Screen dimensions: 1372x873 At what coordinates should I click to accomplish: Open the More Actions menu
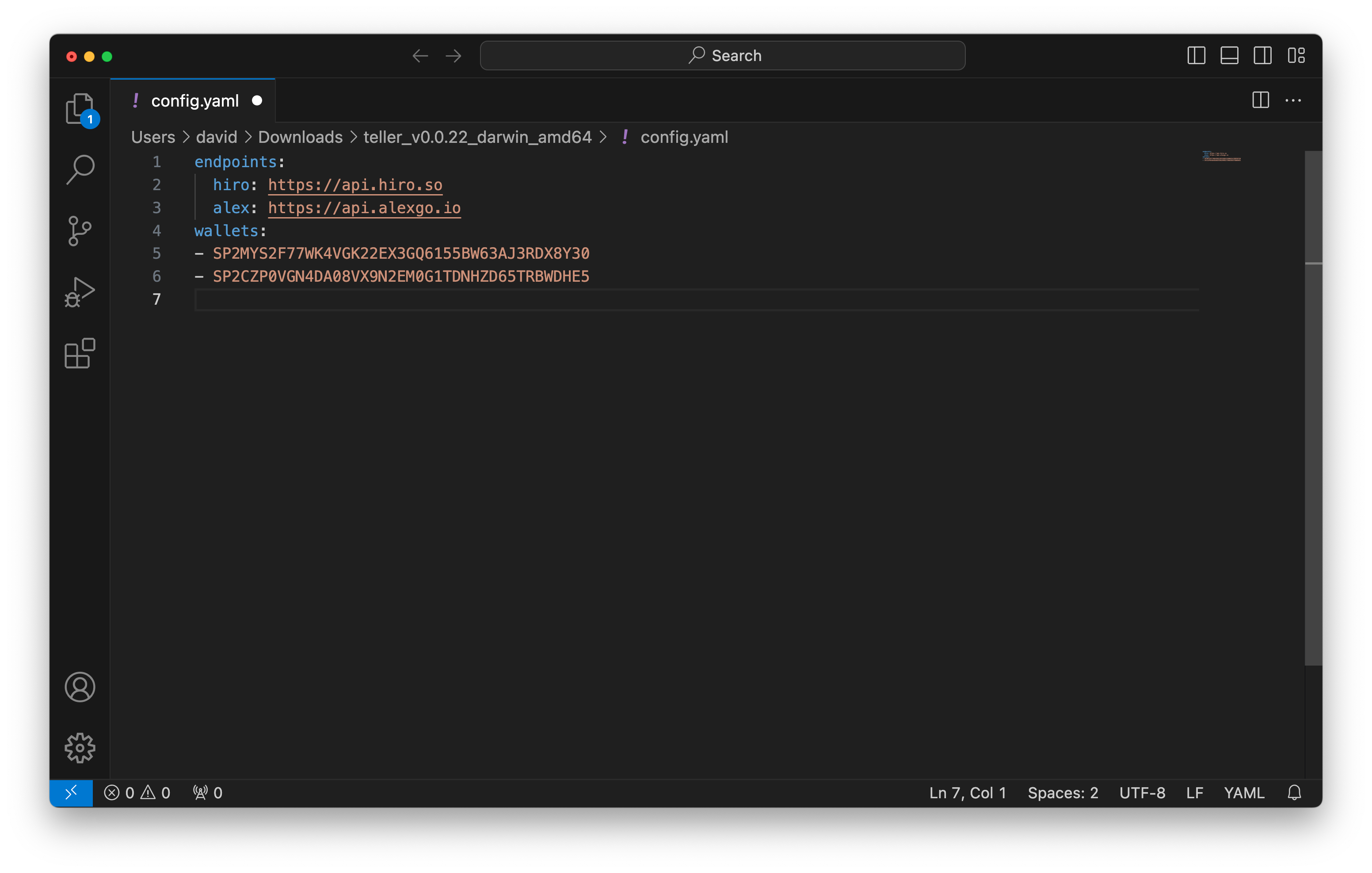point(1294,100)
